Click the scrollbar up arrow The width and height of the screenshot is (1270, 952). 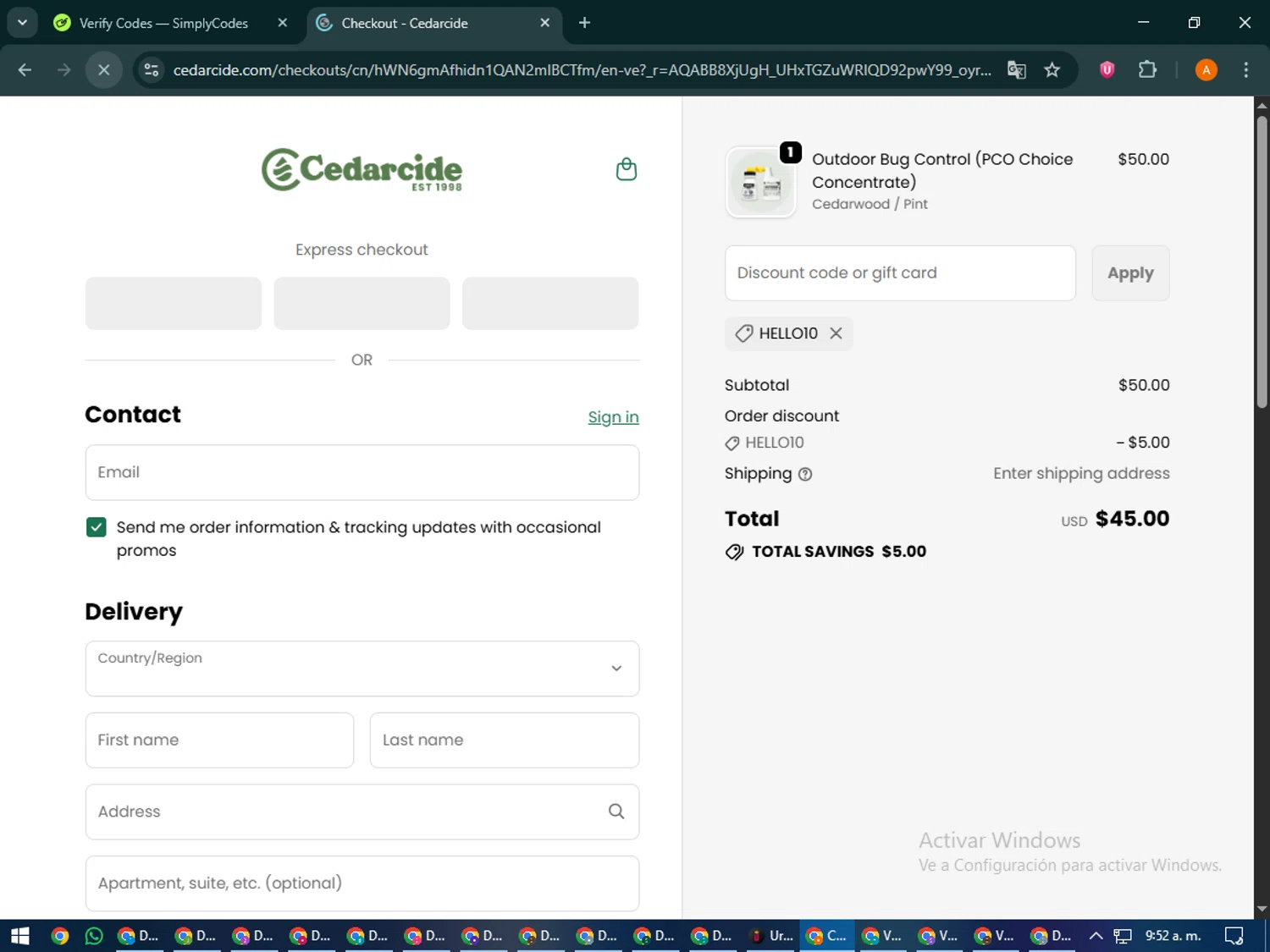point(1262,106)
